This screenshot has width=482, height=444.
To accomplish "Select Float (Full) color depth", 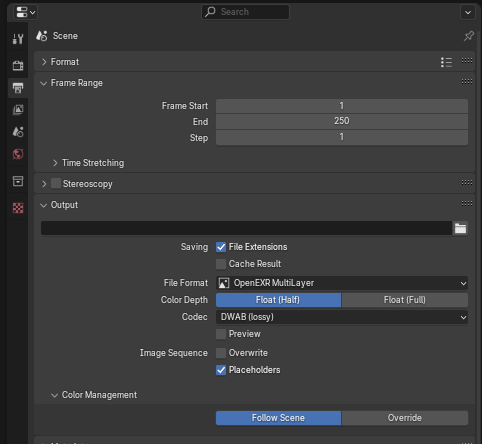I will pyautogui.click(x=405, y=300).
